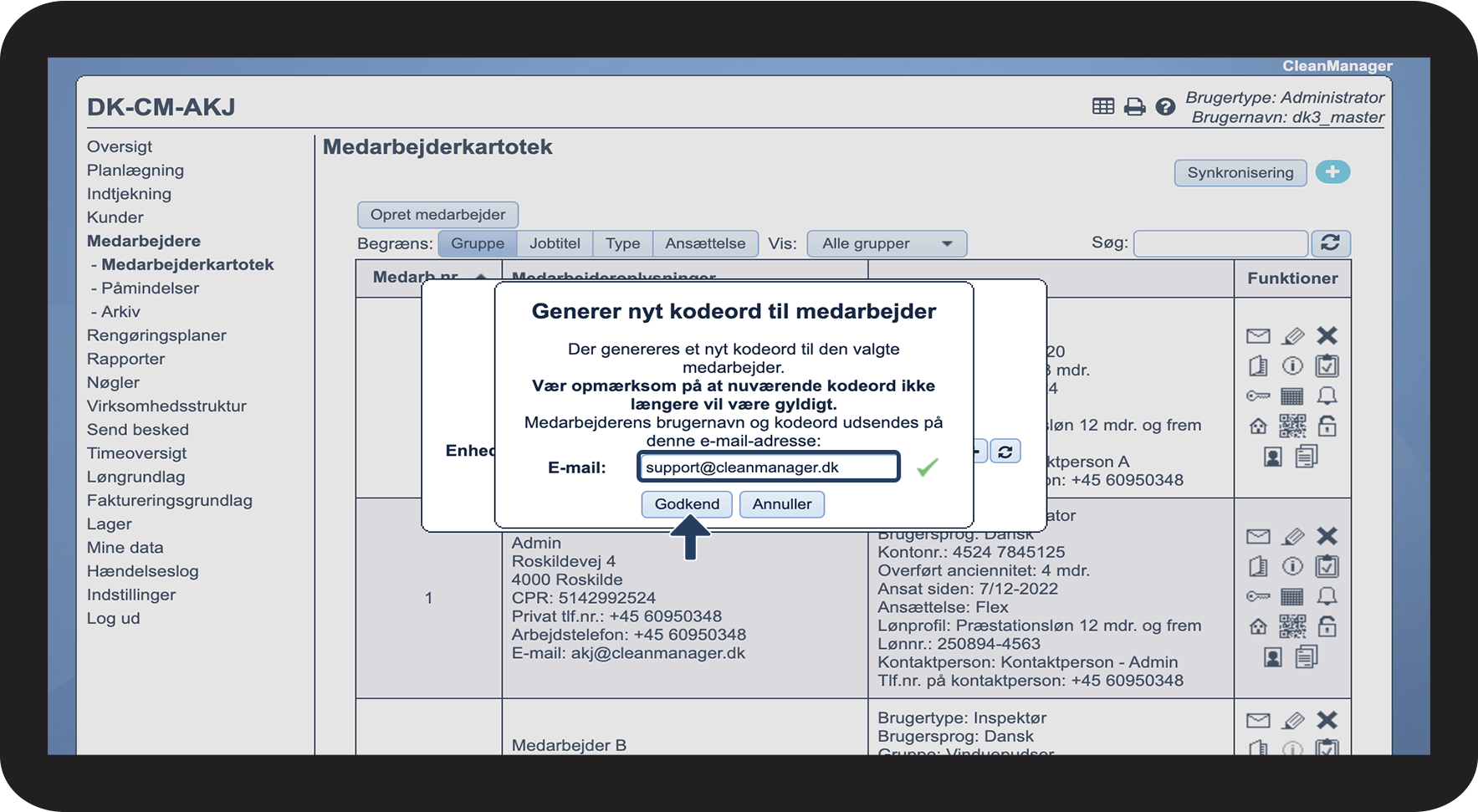Click the calendar grid icon in the Admin employee row
The width and height of the screenshot is (1478, 812).
coord(1292,596)
